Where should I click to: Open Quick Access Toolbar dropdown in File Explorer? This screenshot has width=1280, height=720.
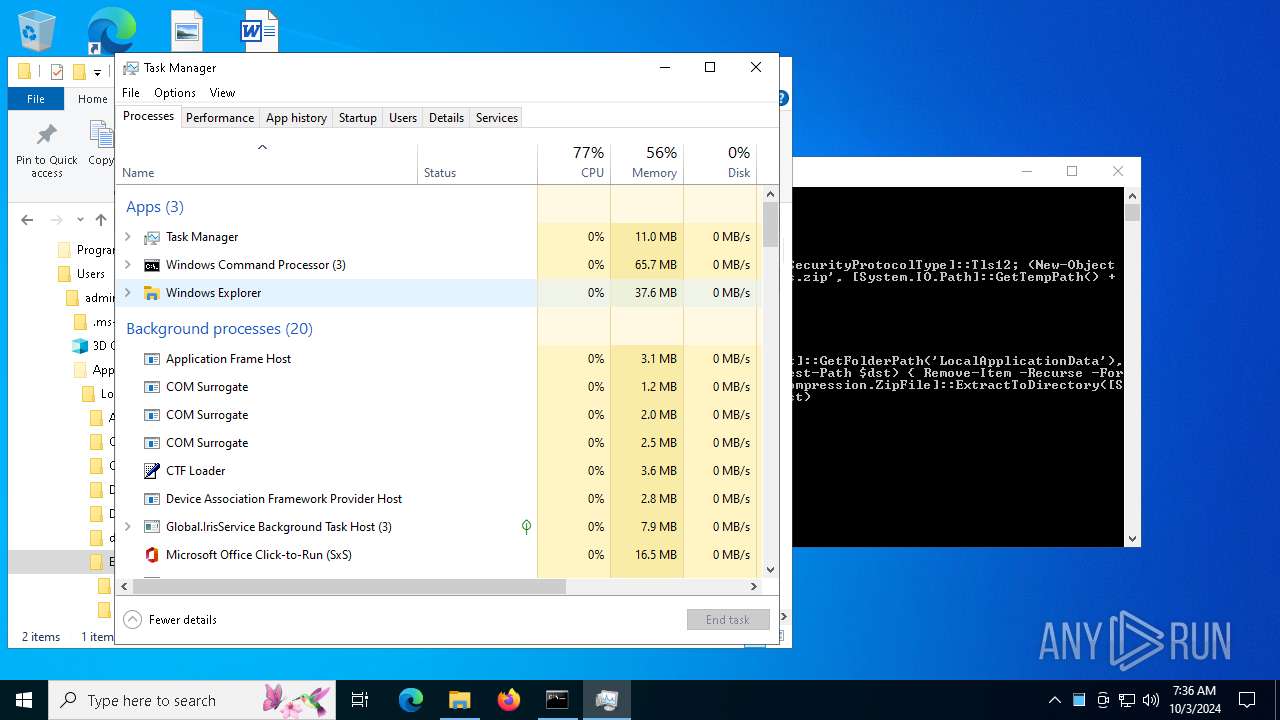pos(97,72)
